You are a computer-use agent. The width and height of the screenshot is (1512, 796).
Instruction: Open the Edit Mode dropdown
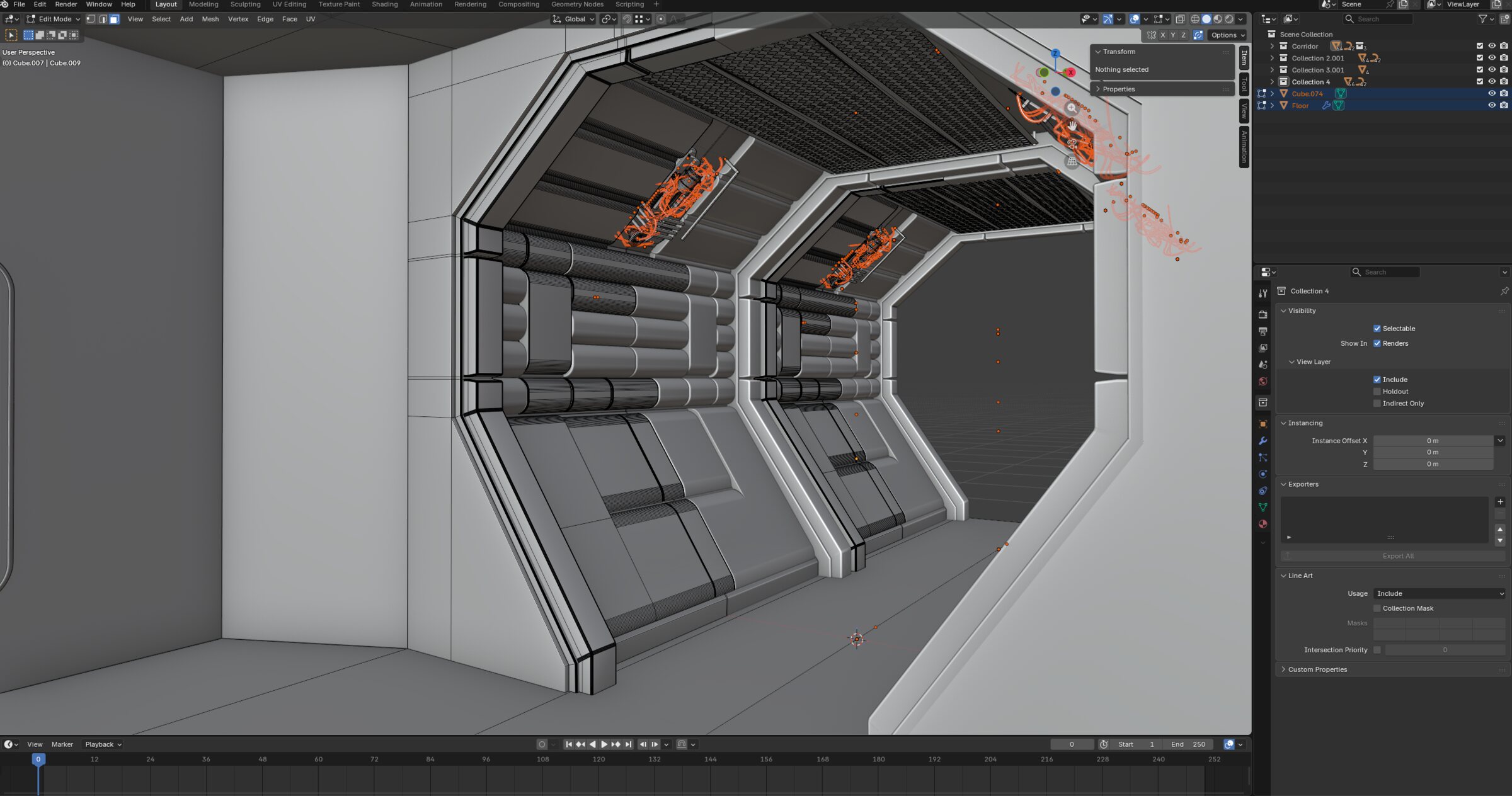53,19
